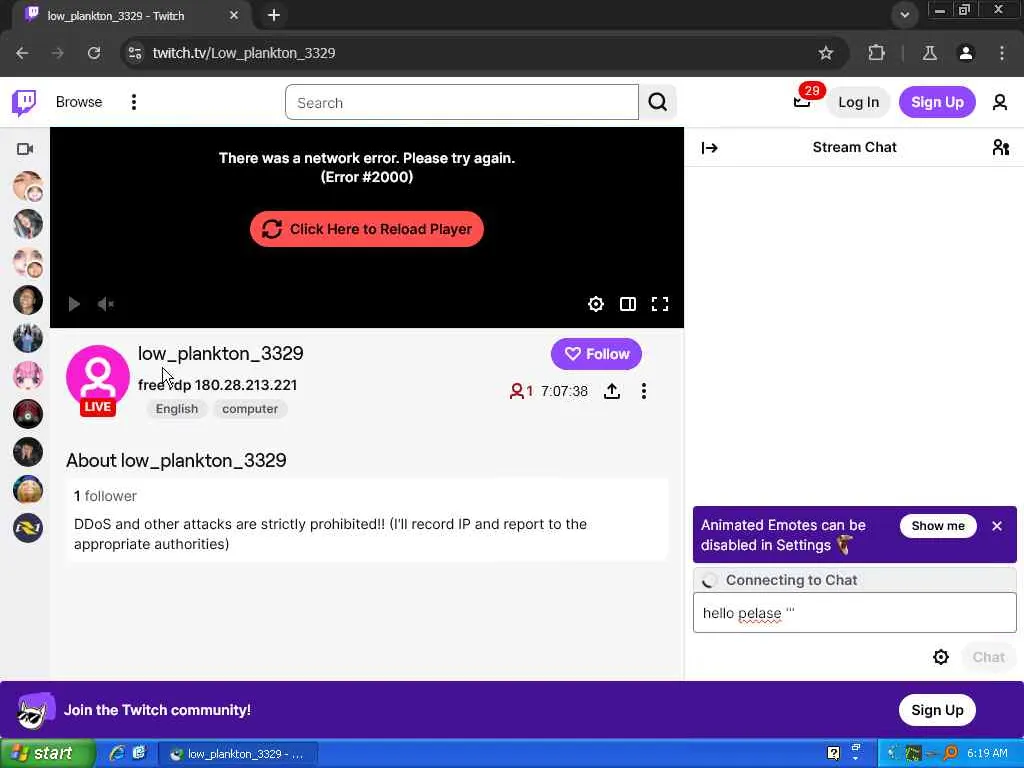Image resolution: width=1024 pixels, height=768 pixels.
Task: Open the sidebar channel with lightning-bolt logo
Action: click(28, 528)
